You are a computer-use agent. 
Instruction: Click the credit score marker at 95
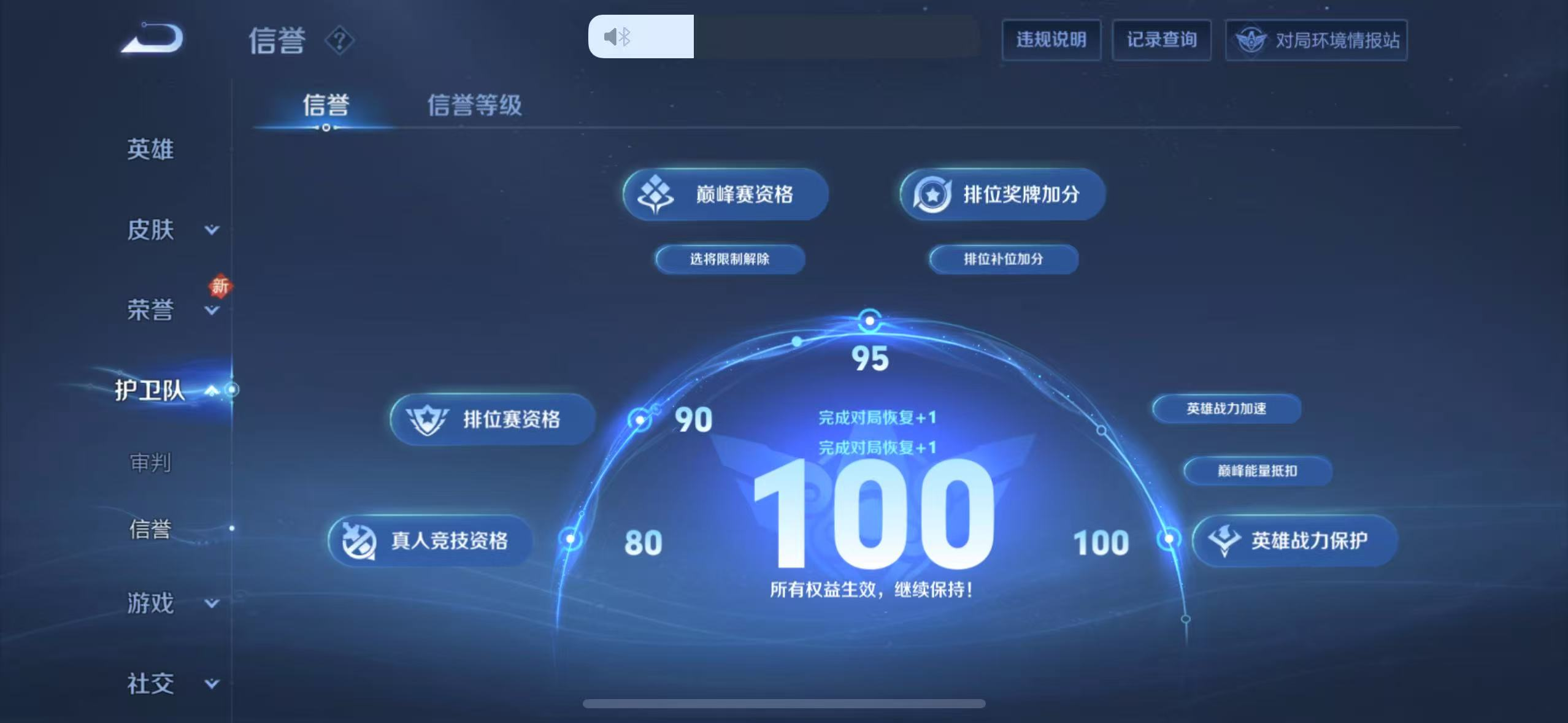(869, 319)
